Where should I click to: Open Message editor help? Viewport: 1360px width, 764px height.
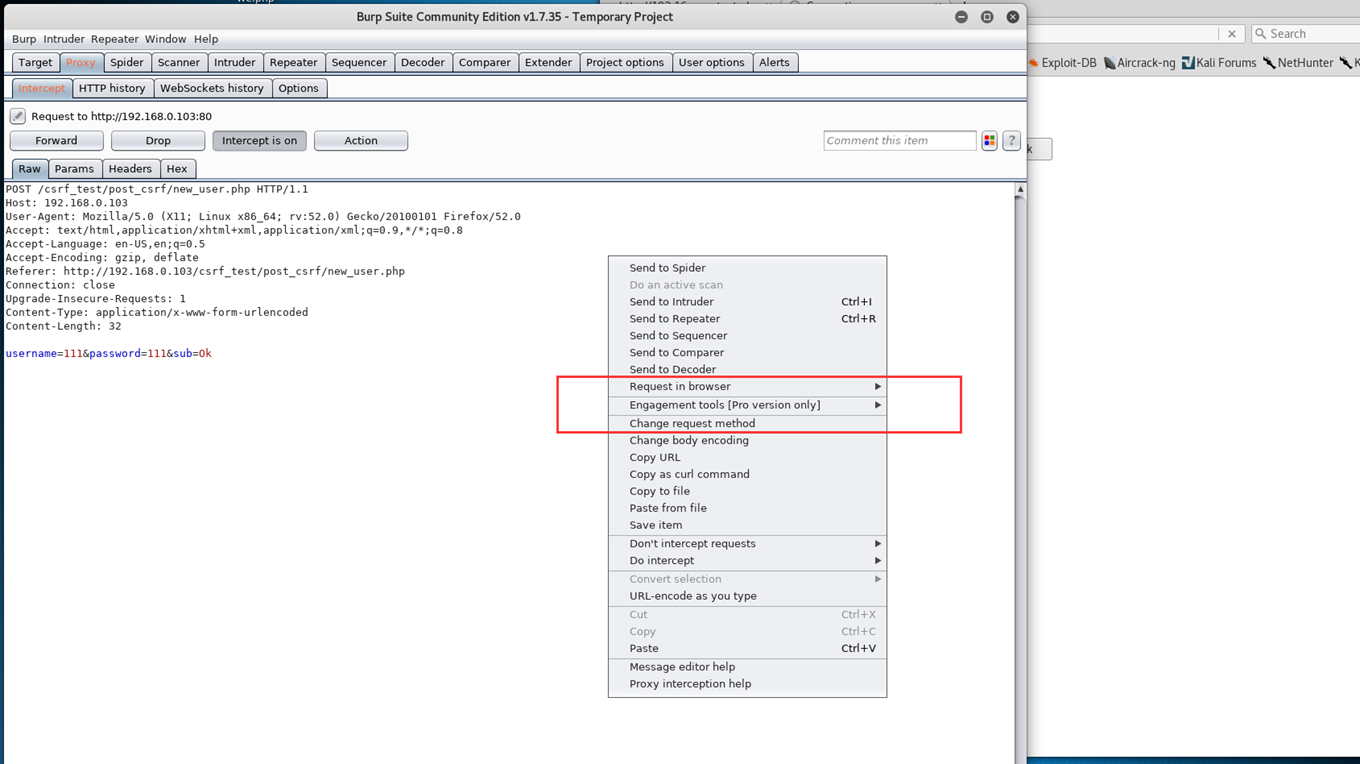747,667
